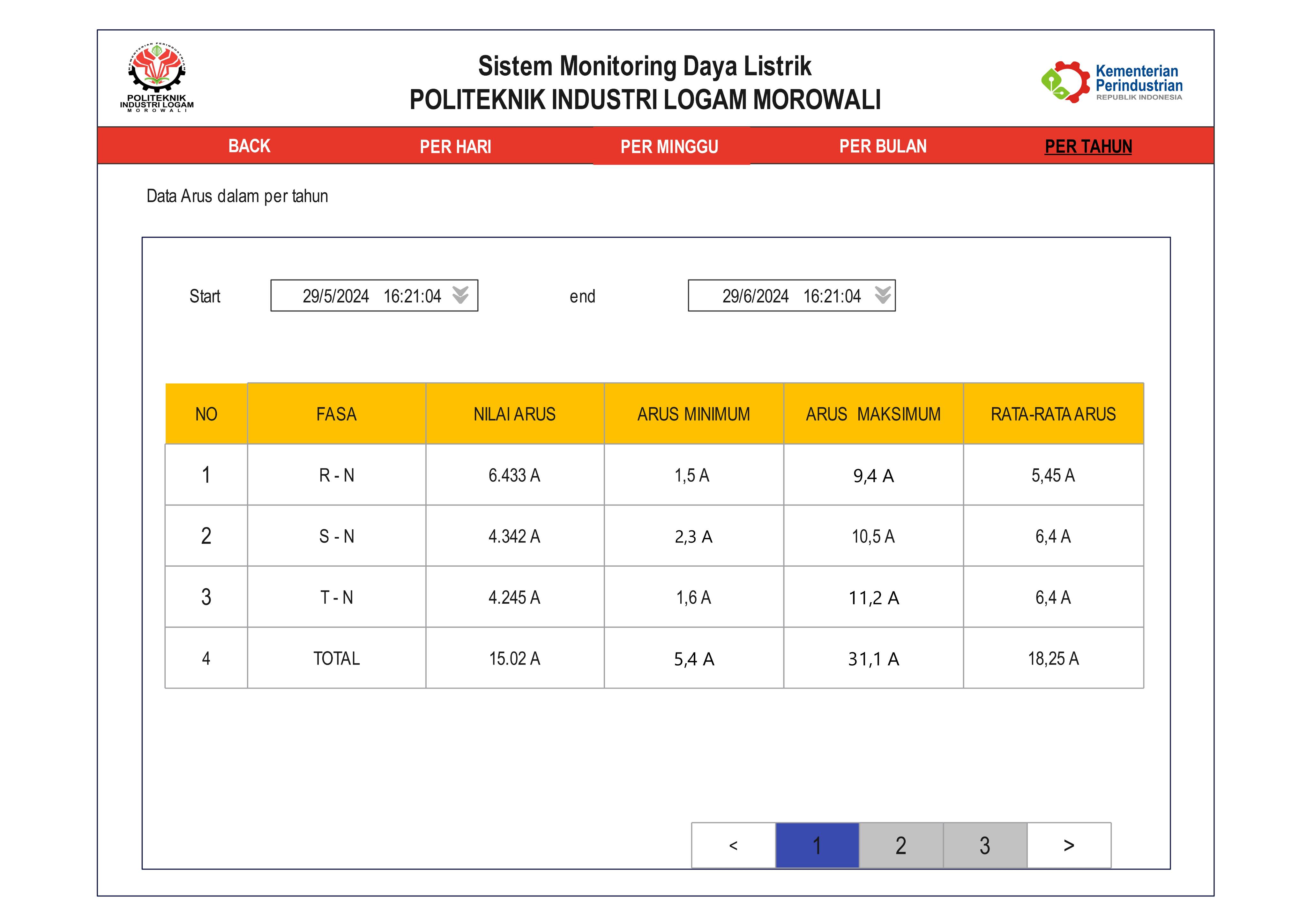Click the Start date field 29/5/2024
The height and width of the screenshot is (924, 1307).
point(374,295)
